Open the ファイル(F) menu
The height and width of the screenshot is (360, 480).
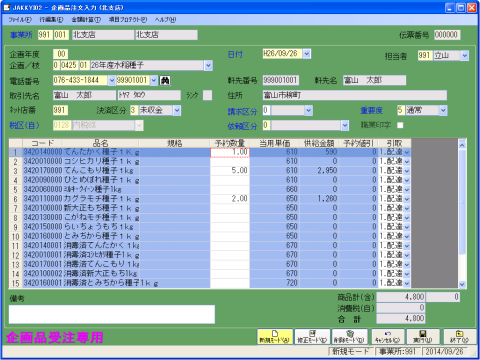(20, 20)
